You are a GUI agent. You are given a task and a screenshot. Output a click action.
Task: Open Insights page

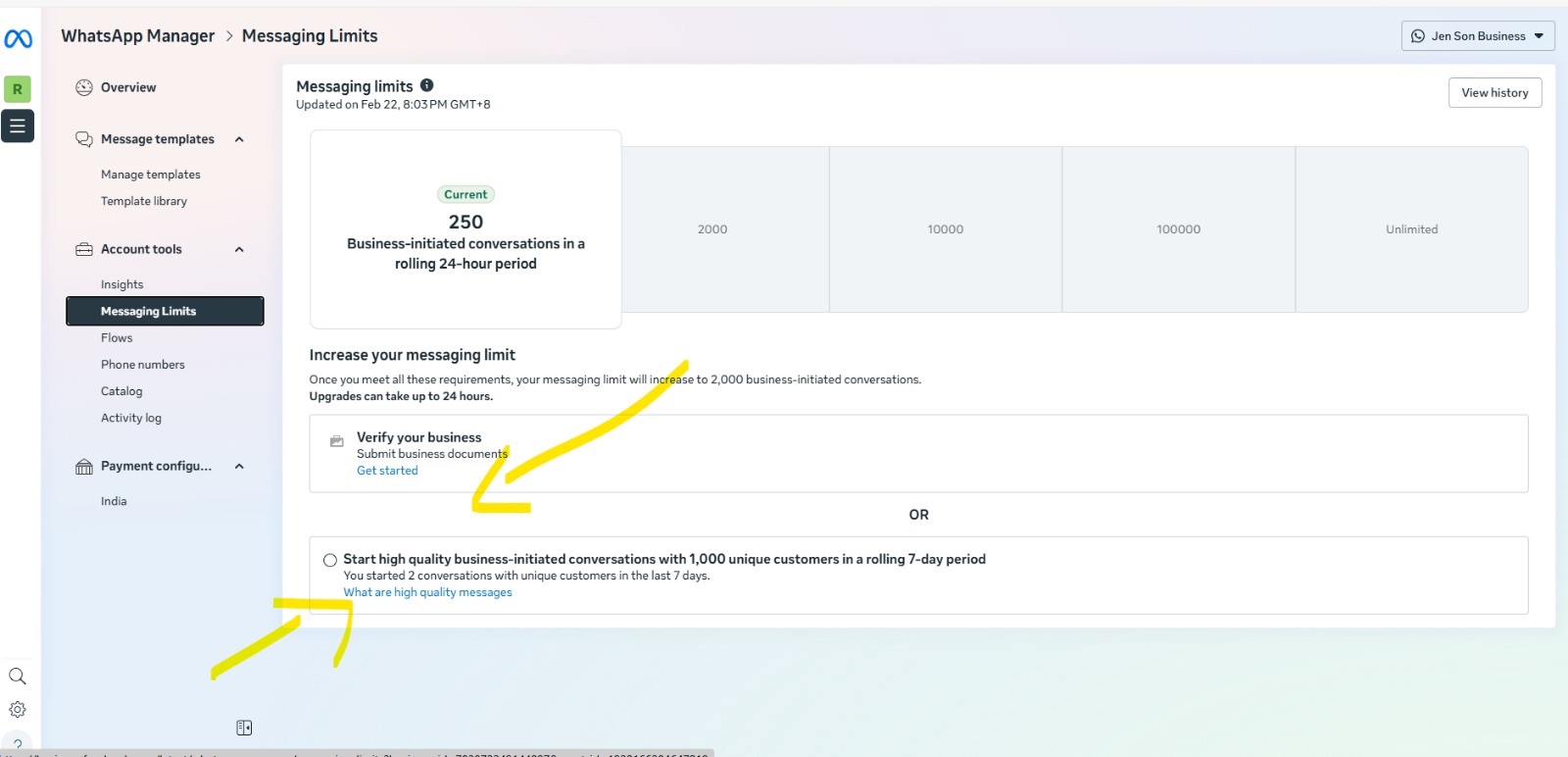pyautogui.click(x=122, y=284)
